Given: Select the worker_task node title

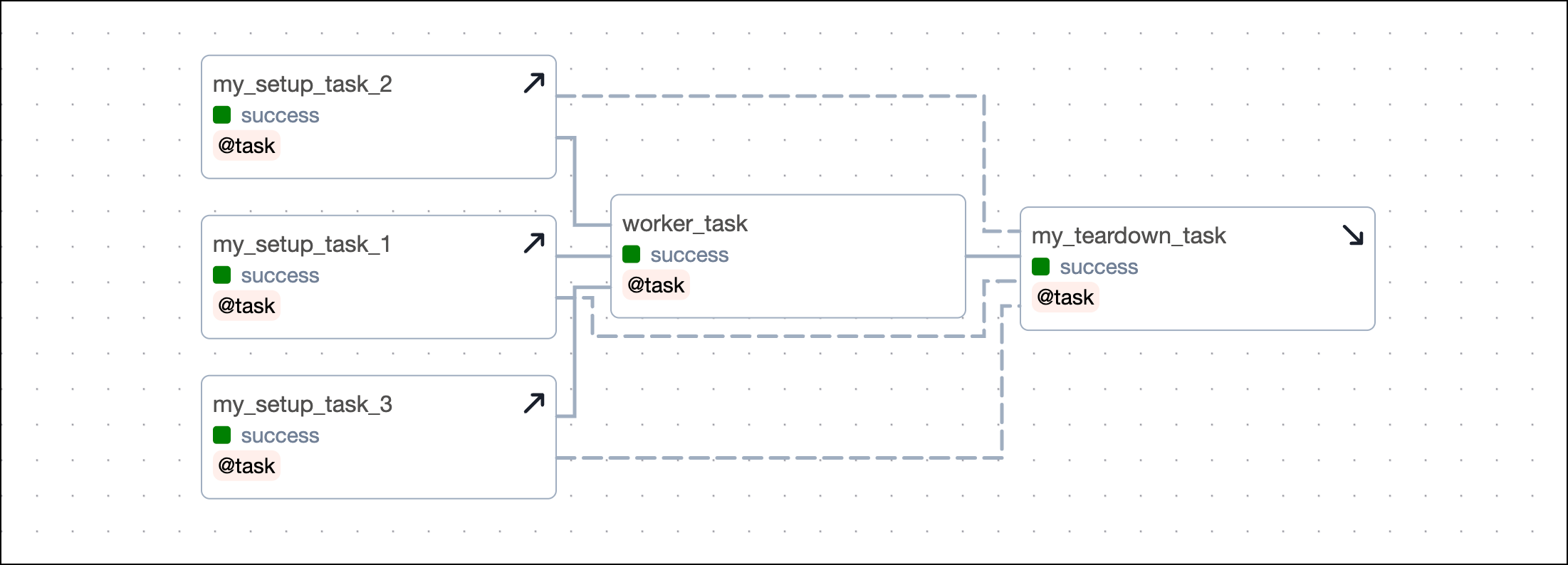Looking at the screenshot, I should click(684, 223).
